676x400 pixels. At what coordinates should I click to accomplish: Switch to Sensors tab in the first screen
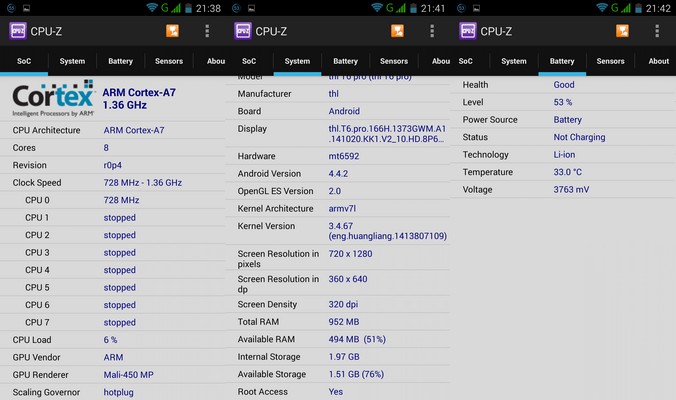169,61
